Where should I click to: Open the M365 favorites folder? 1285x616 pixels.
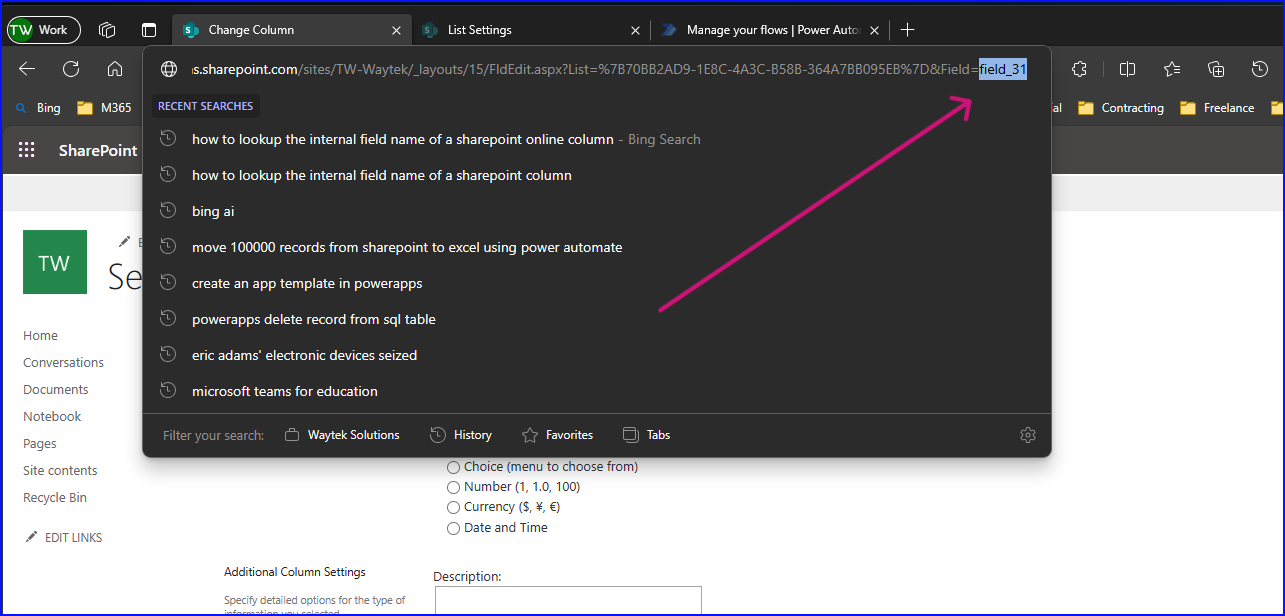(x=104, y=108)
